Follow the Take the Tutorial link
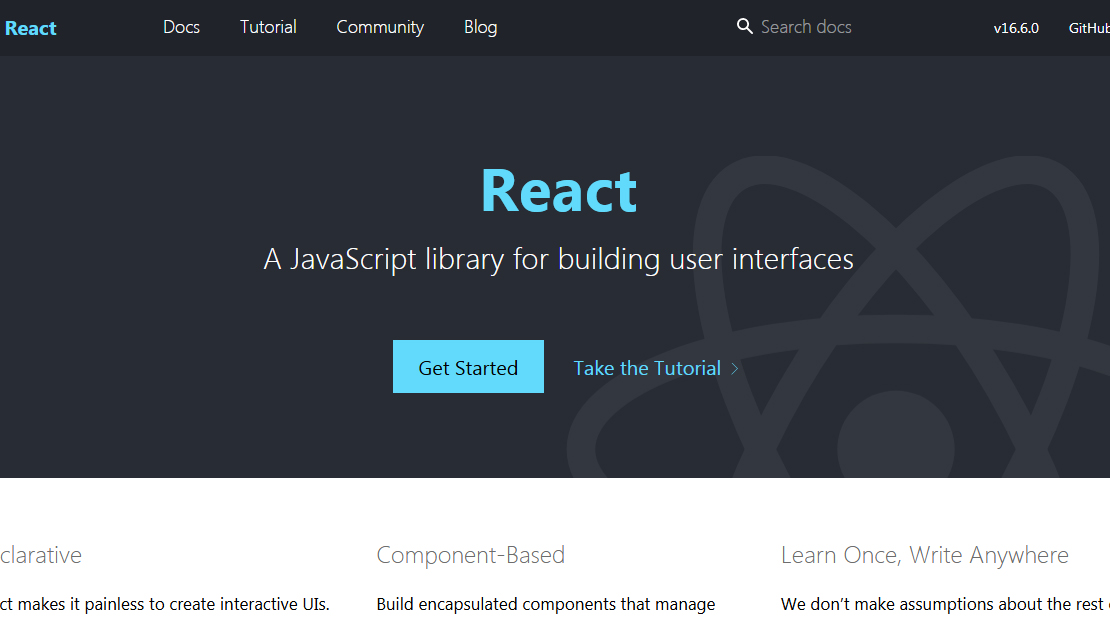This screenshot has width=1110, height=624. click(x=647, y=368)
